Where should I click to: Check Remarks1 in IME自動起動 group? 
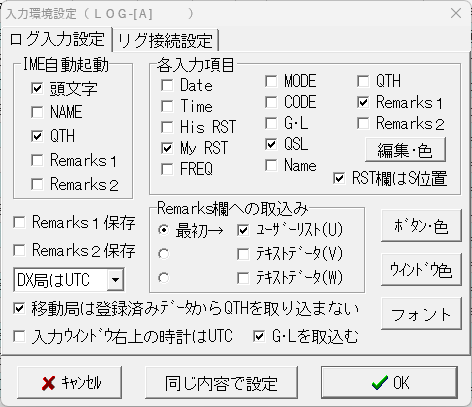37,160
